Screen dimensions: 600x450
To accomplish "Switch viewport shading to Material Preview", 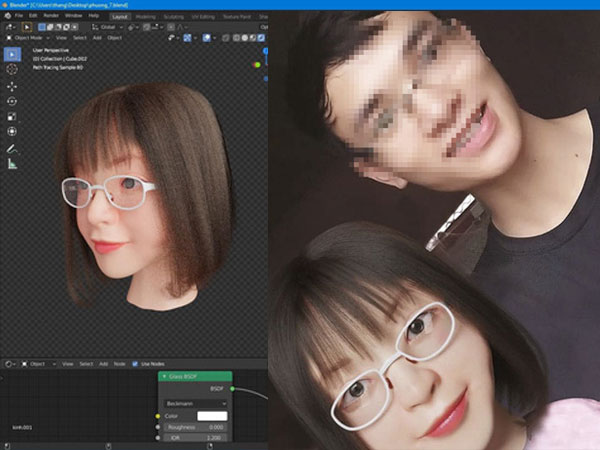I will (253, 38).
